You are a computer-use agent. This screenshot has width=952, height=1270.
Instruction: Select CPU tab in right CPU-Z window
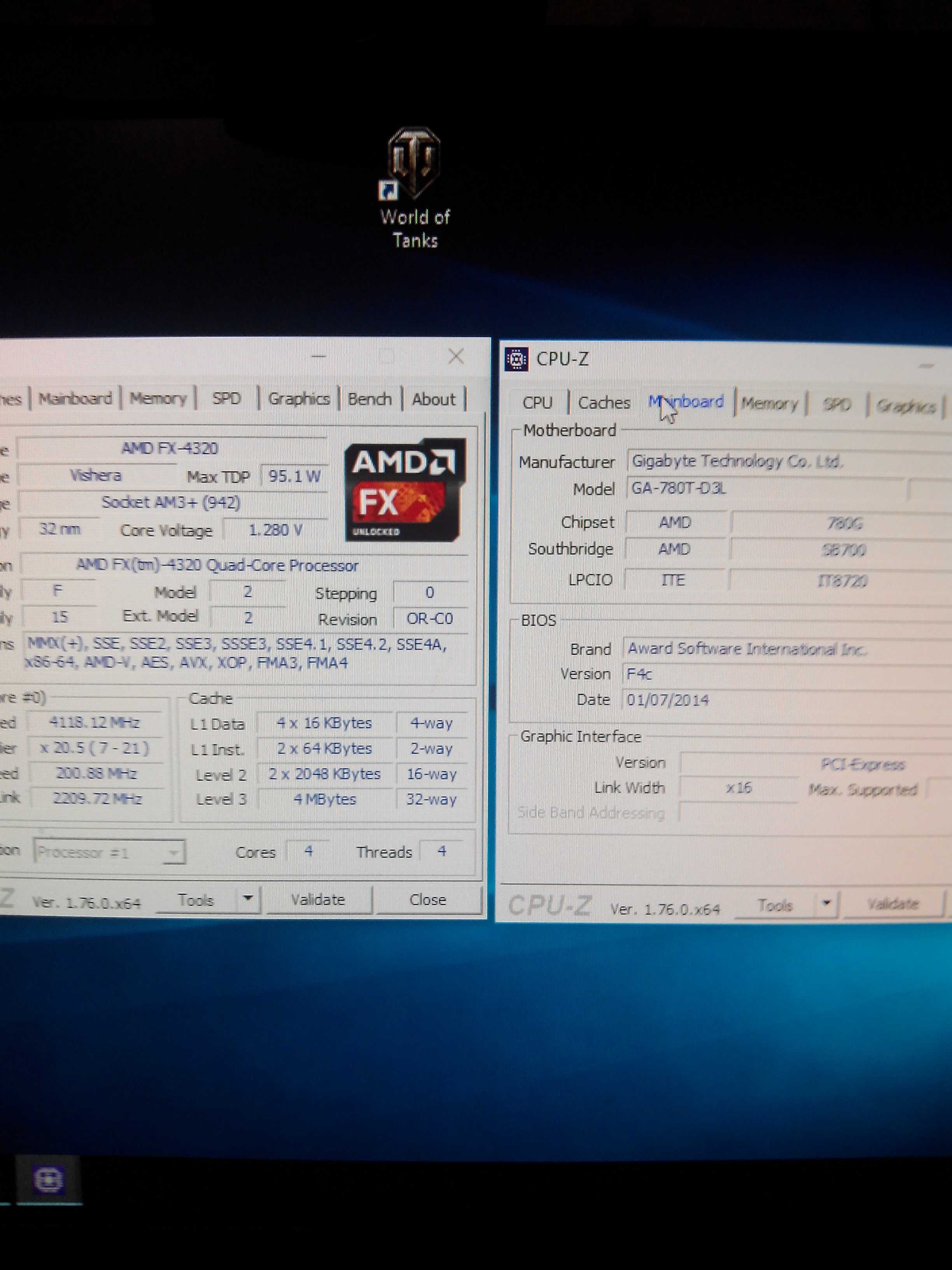[x=537, y=402]
